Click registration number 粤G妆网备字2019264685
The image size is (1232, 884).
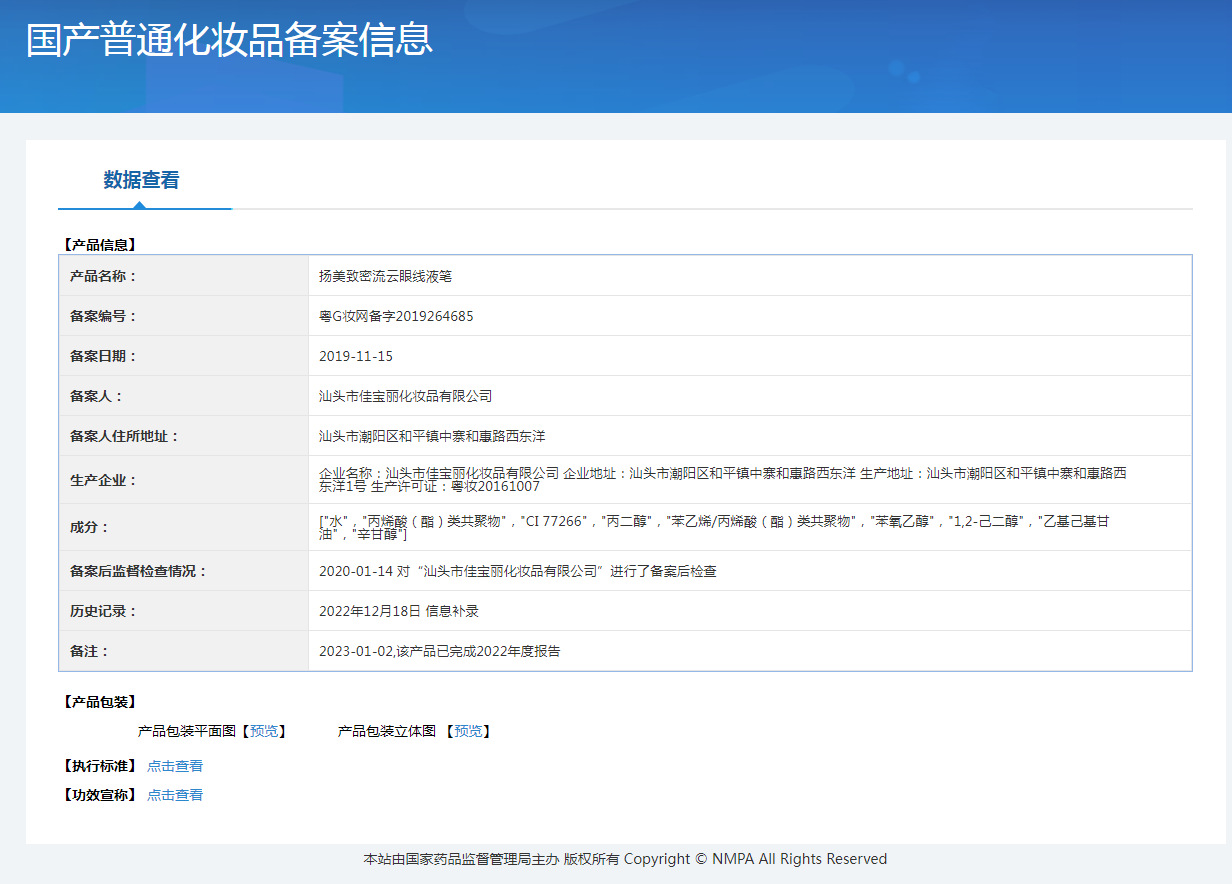(396, 316)
